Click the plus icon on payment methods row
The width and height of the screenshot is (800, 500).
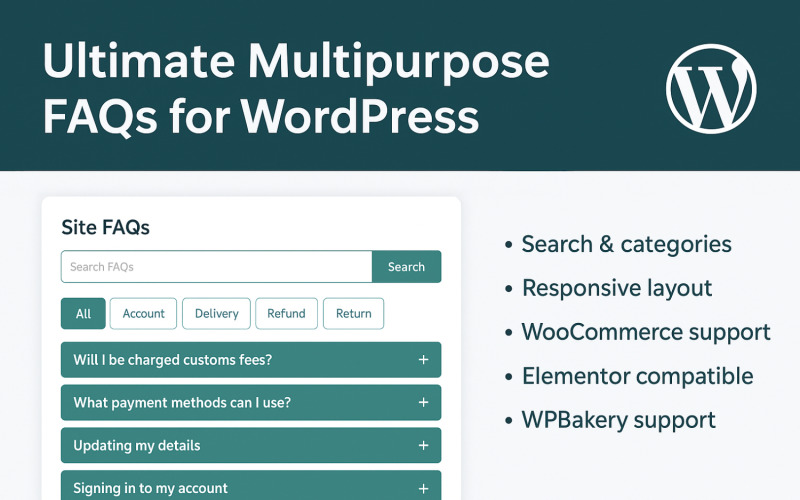pyautogui.click(x=423, y=403)
